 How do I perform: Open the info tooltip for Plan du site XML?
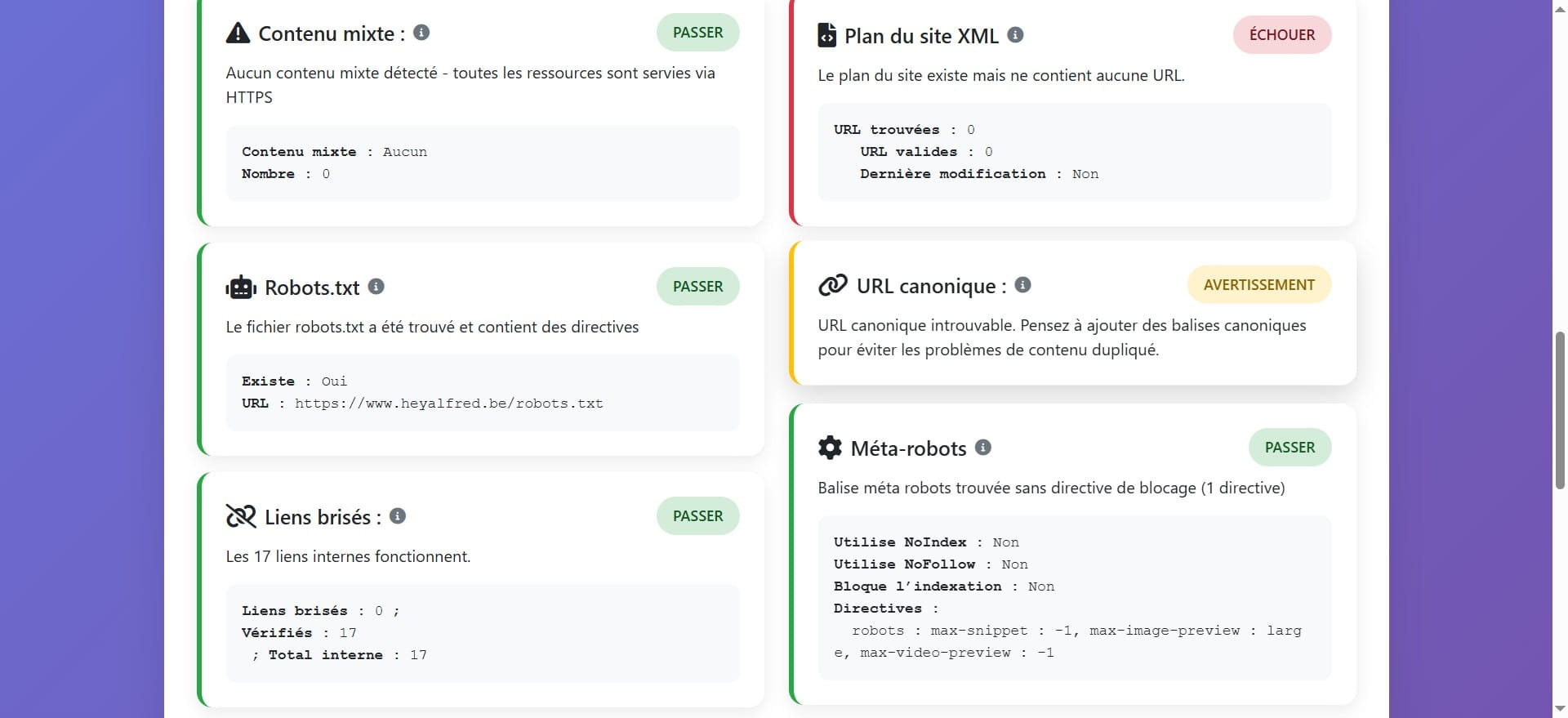coord(1015,35)
